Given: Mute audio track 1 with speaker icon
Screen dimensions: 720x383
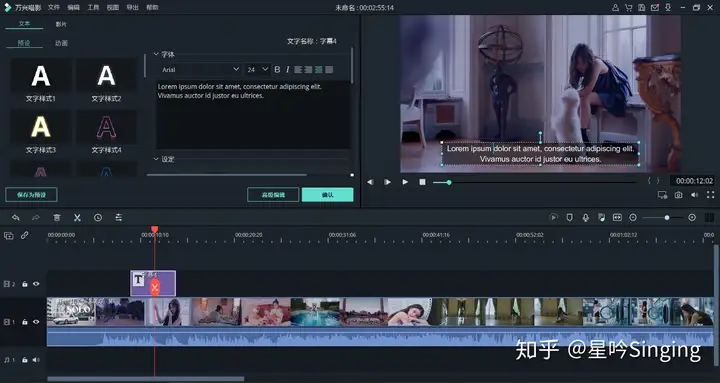Looking at the screenshot, I should 36,360.
